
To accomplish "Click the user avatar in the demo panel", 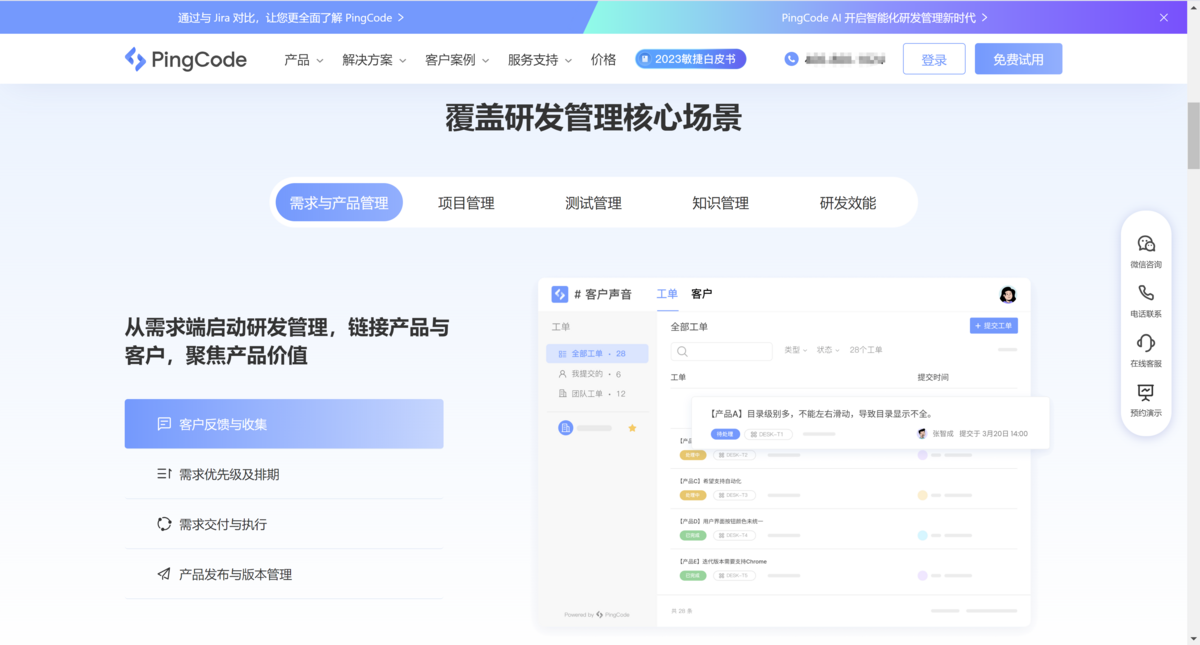I will pyautogui.click(x=1008, y=294).
